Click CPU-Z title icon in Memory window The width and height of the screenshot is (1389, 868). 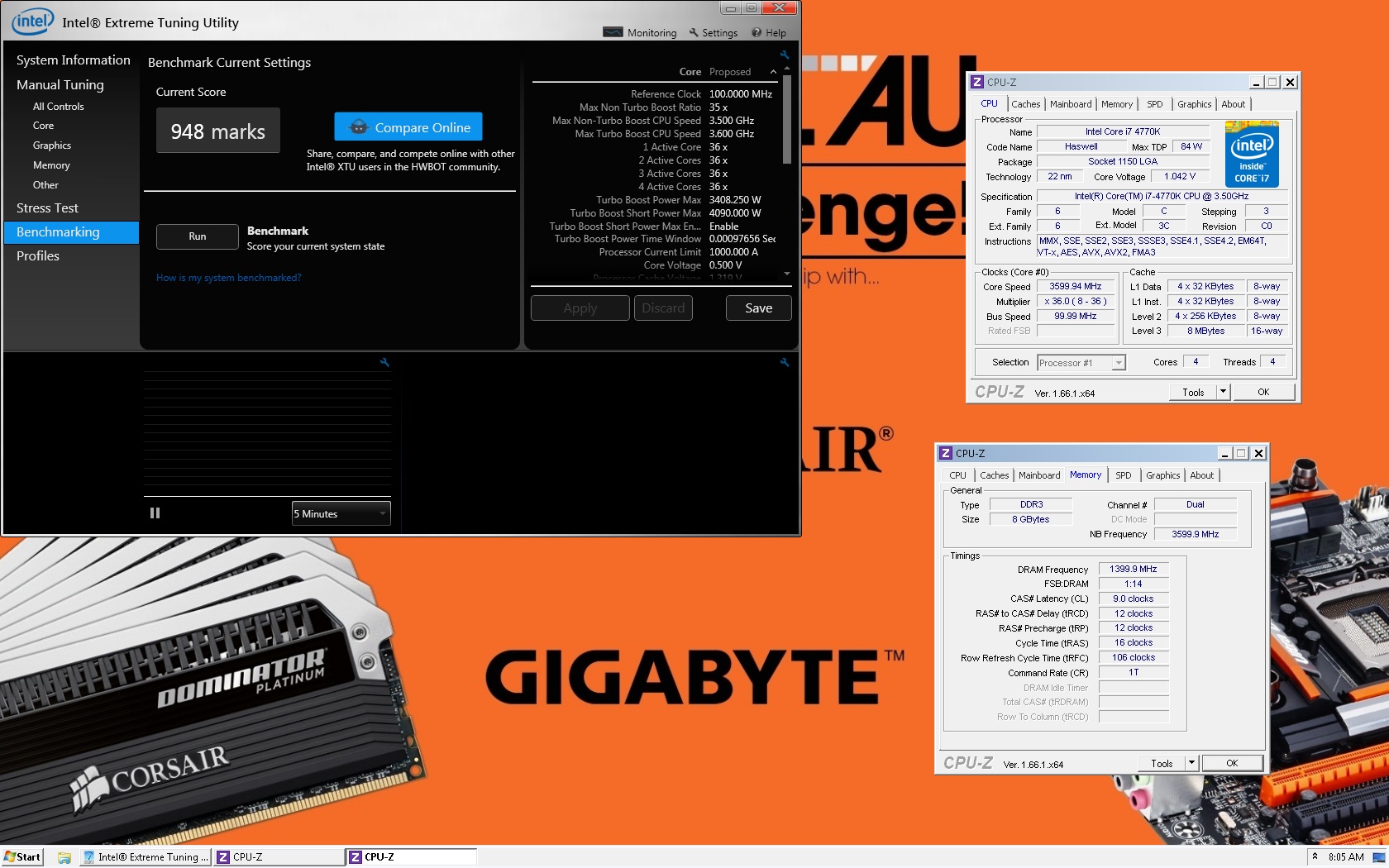946,453
